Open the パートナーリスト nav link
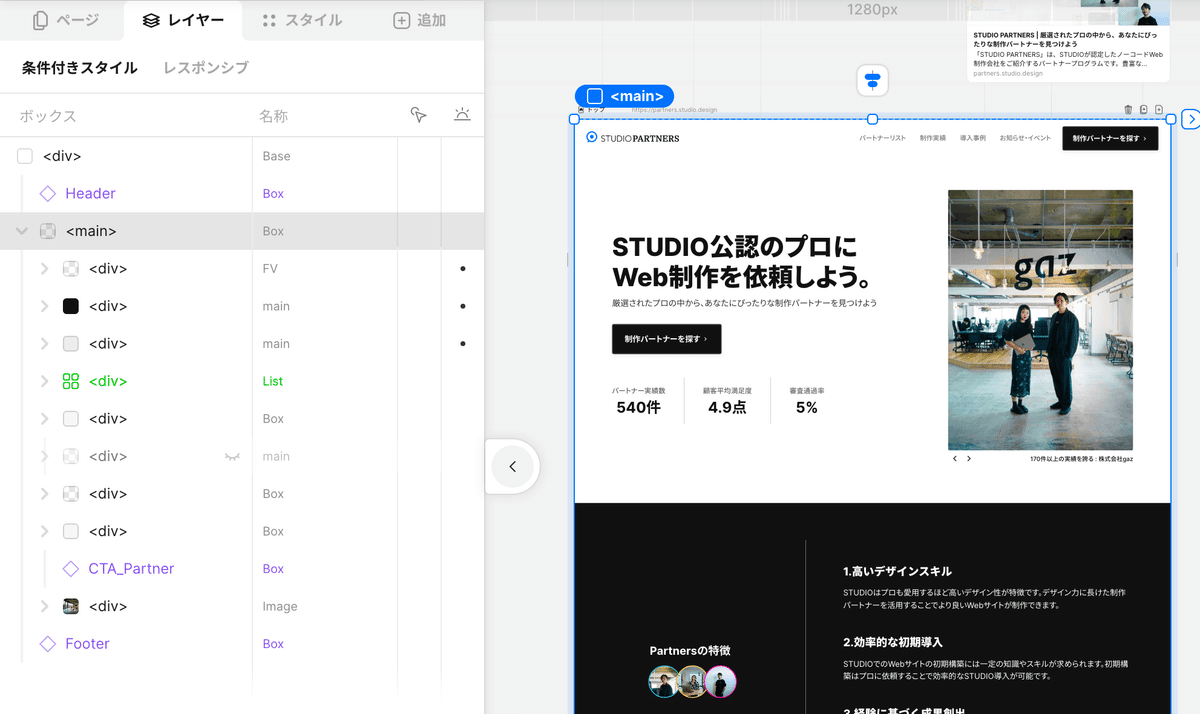Viewport: 1200px width, 714px height. [x=882, y=138]
